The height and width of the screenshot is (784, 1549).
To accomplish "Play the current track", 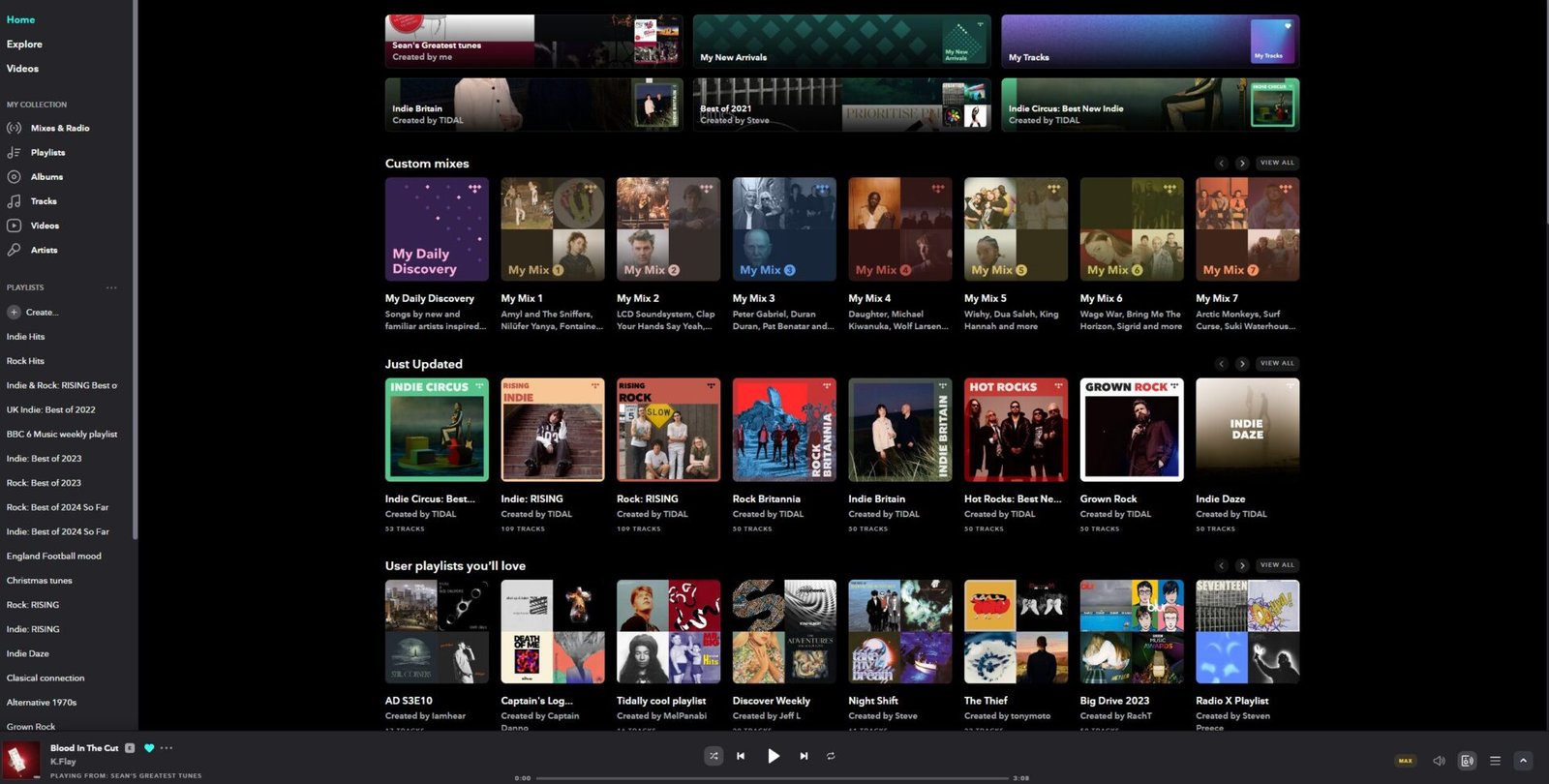I will coord(773,756).
